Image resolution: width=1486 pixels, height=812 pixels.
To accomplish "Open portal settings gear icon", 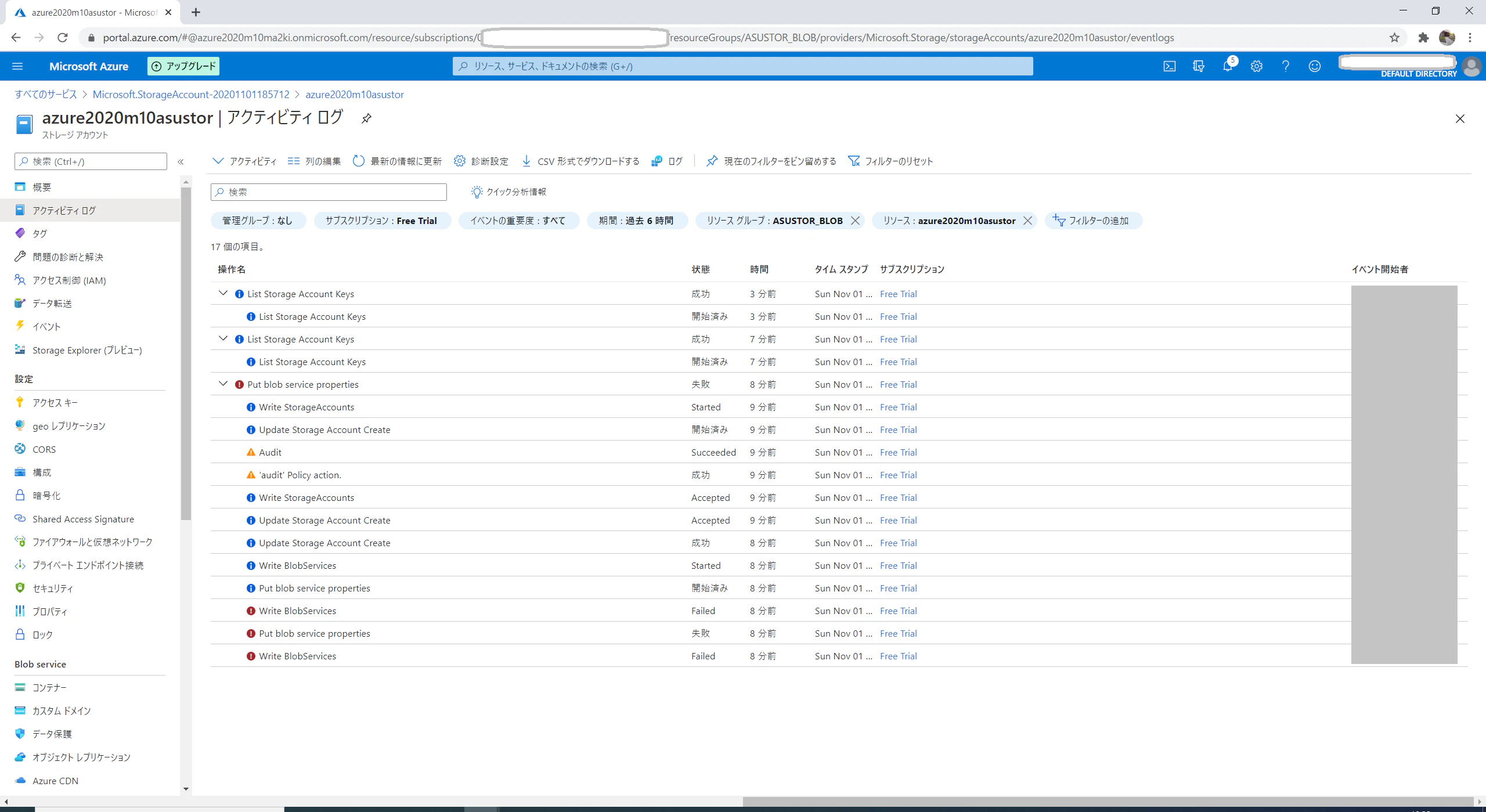I will point(1257,66).
